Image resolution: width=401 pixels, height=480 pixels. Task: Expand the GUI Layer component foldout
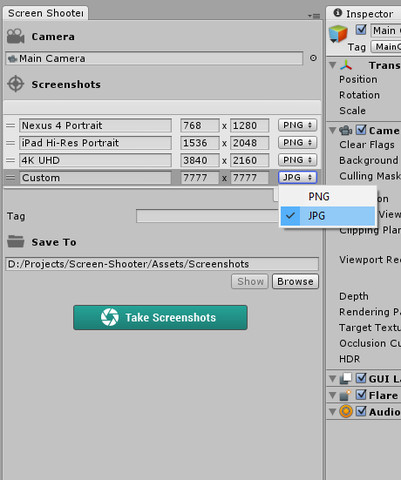(332, 378)
